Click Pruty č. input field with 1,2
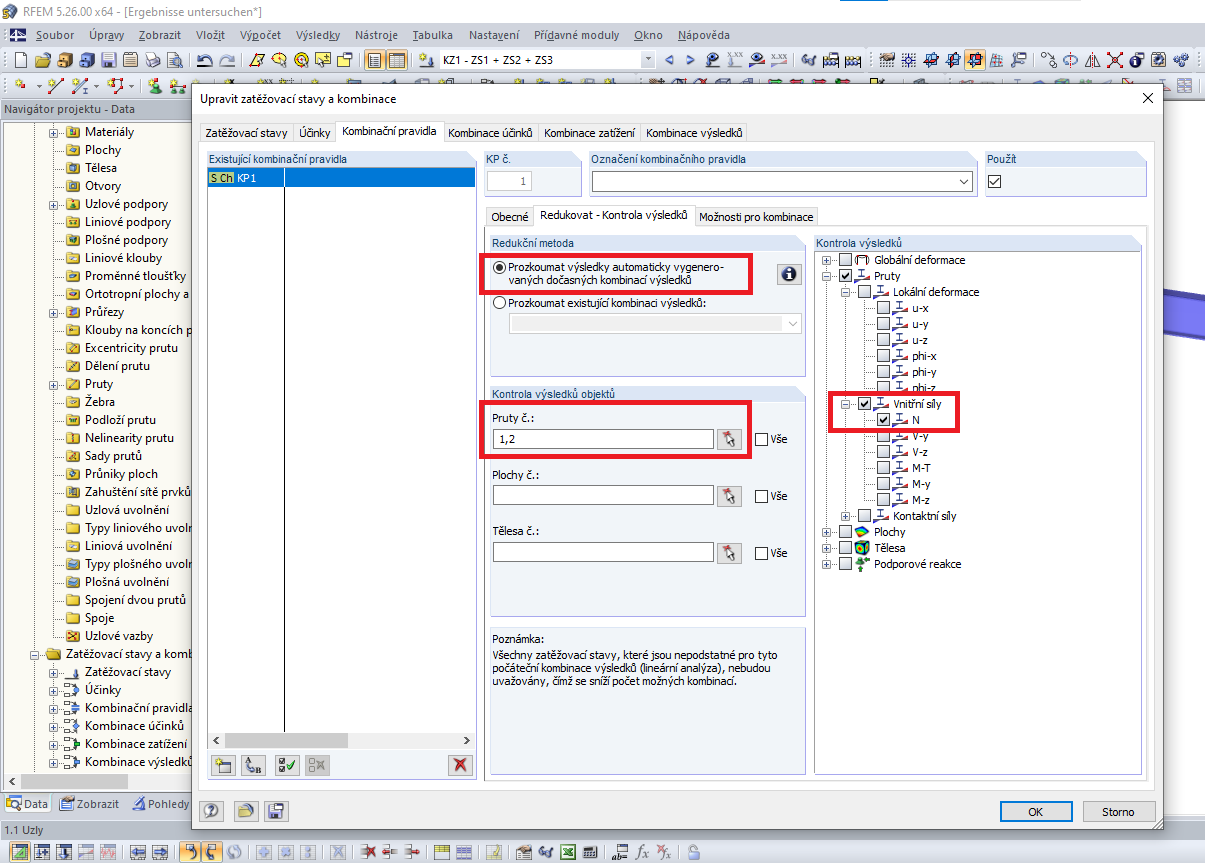 pos(603,439)
